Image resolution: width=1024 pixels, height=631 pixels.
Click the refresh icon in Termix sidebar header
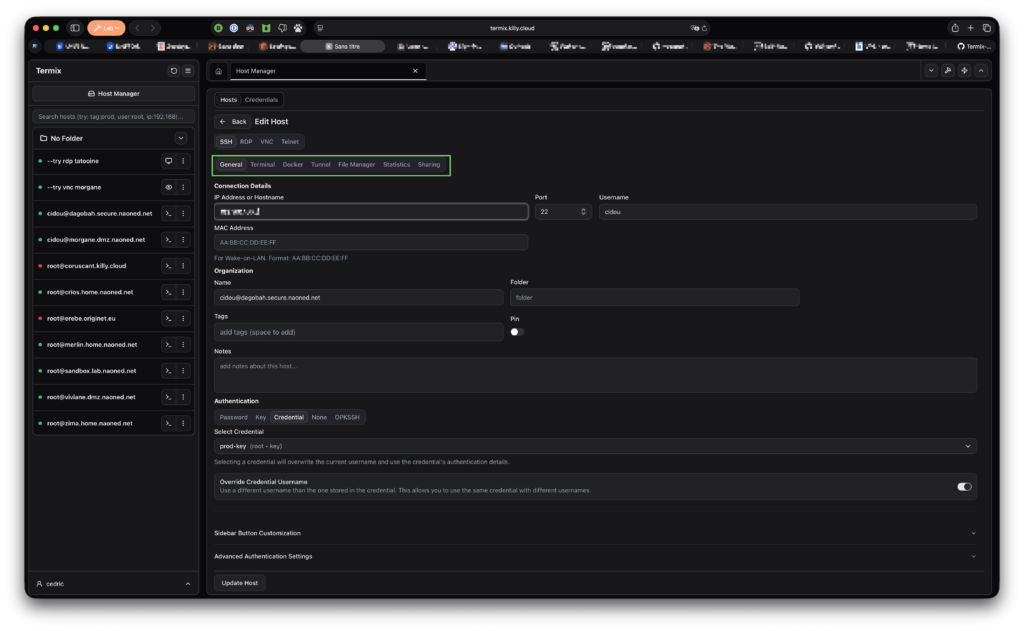174,71
